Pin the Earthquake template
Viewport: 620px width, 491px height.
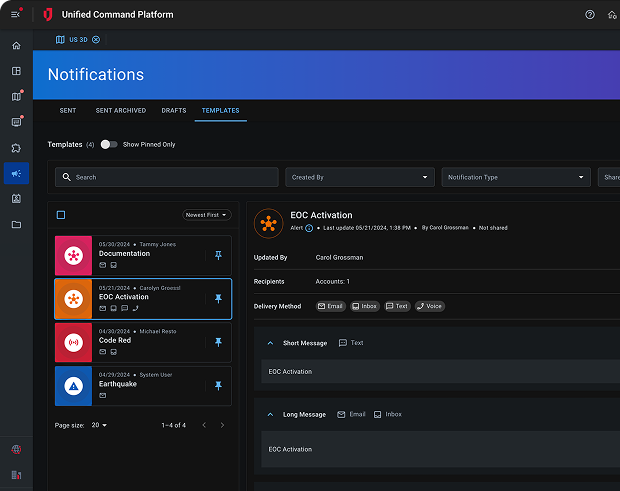219,386
